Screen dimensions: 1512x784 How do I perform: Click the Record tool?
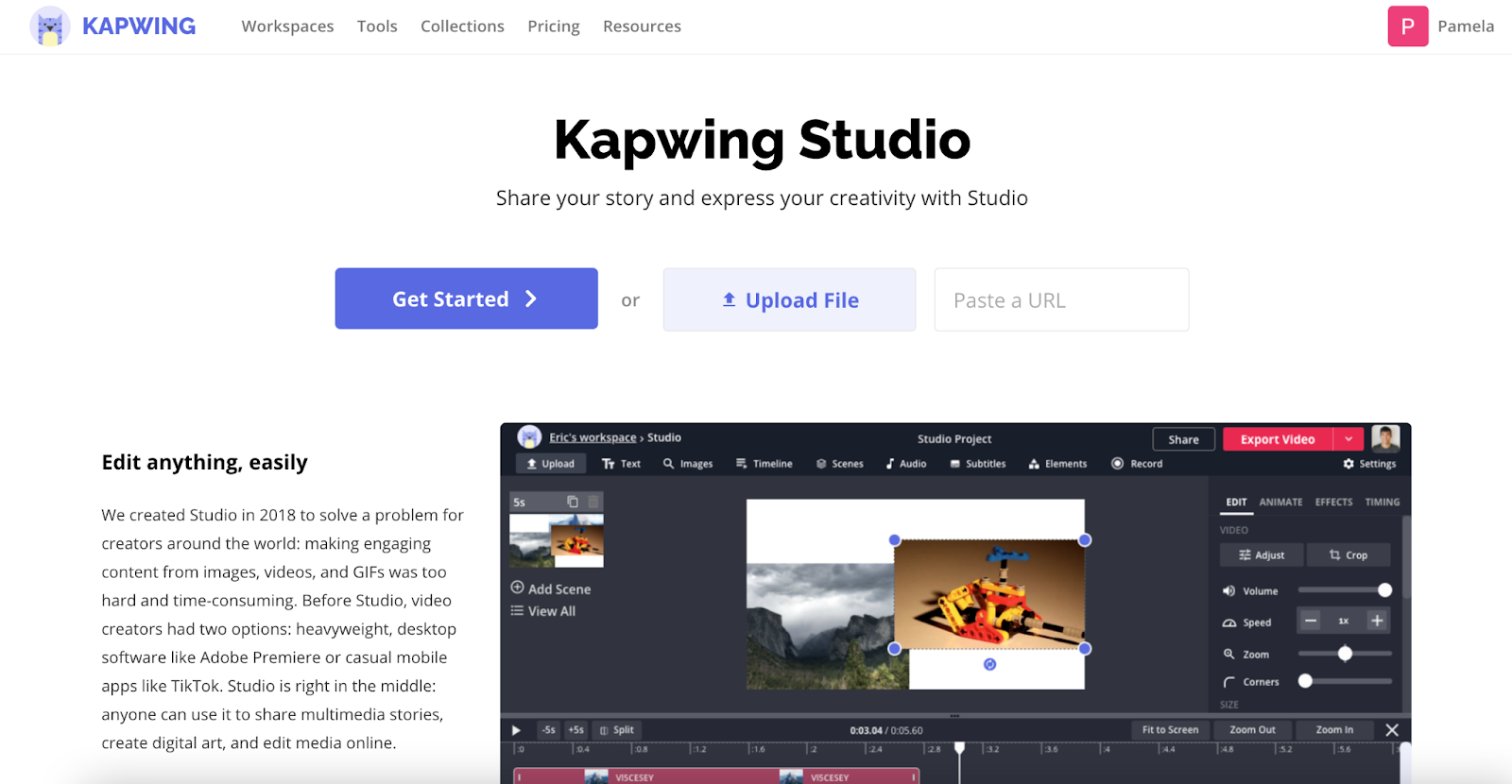[1137, 464]
